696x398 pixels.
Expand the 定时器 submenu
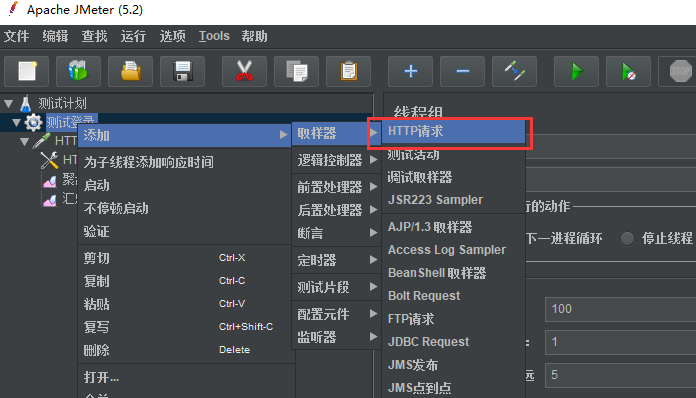click(x=336, y=260)
